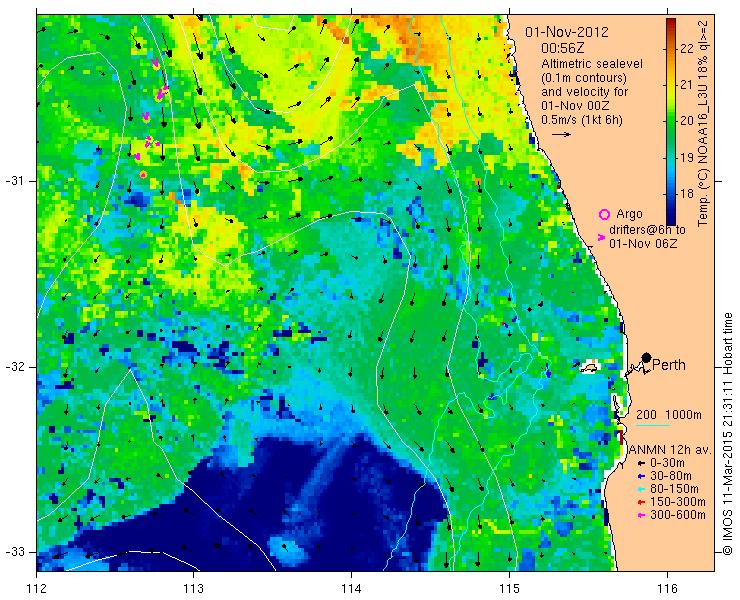Click the magenta 300-600m ANMN arrow symbol
Screen dimensions: 740x600
(641, 515)
